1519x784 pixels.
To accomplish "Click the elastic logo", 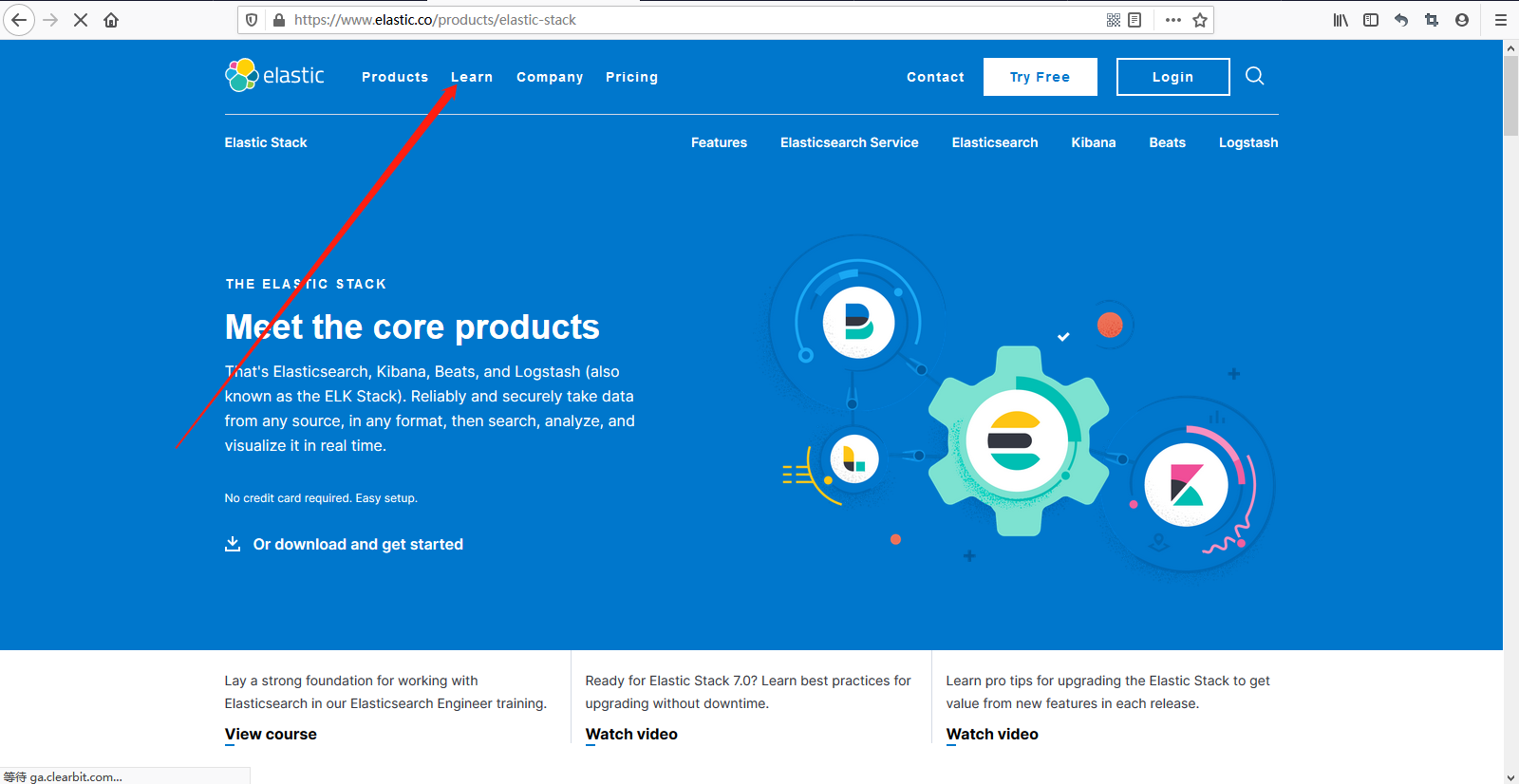I will [x=274, y=75].
